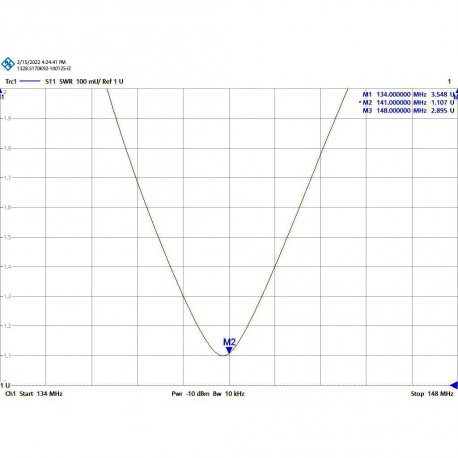Click the 3.548 U marker value
Viewport: 458px width, 458px height.
pyautogui.click(x=443, y=95)
